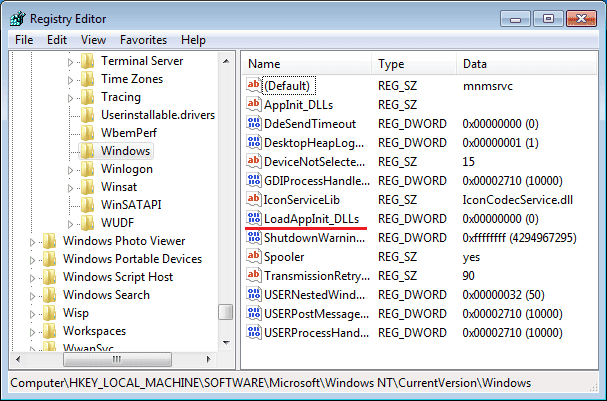
Task: Click the tree scroll up arrow
Action: pos(226,61)
